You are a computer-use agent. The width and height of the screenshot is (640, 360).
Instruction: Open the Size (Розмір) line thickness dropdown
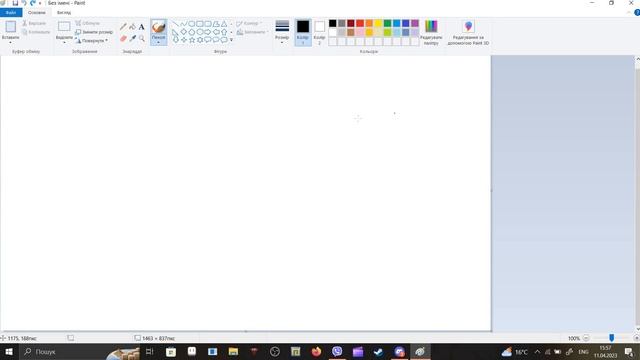pyautogui.click(x=282, y=32)
